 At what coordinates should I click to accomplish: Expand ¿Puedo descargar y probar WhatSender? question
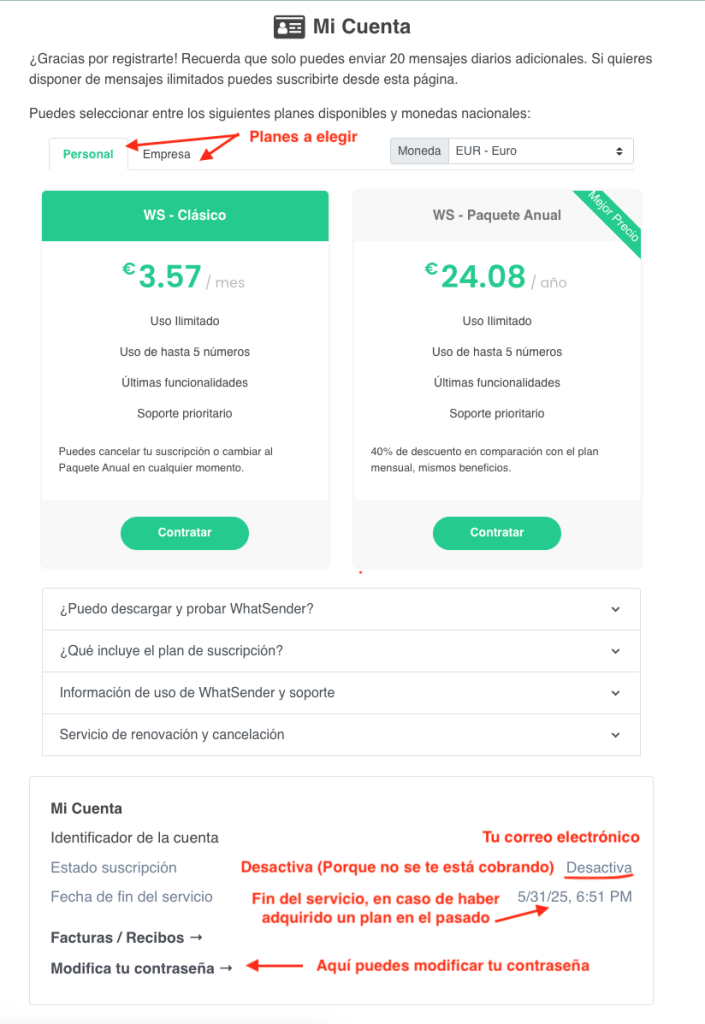(341, 609)
